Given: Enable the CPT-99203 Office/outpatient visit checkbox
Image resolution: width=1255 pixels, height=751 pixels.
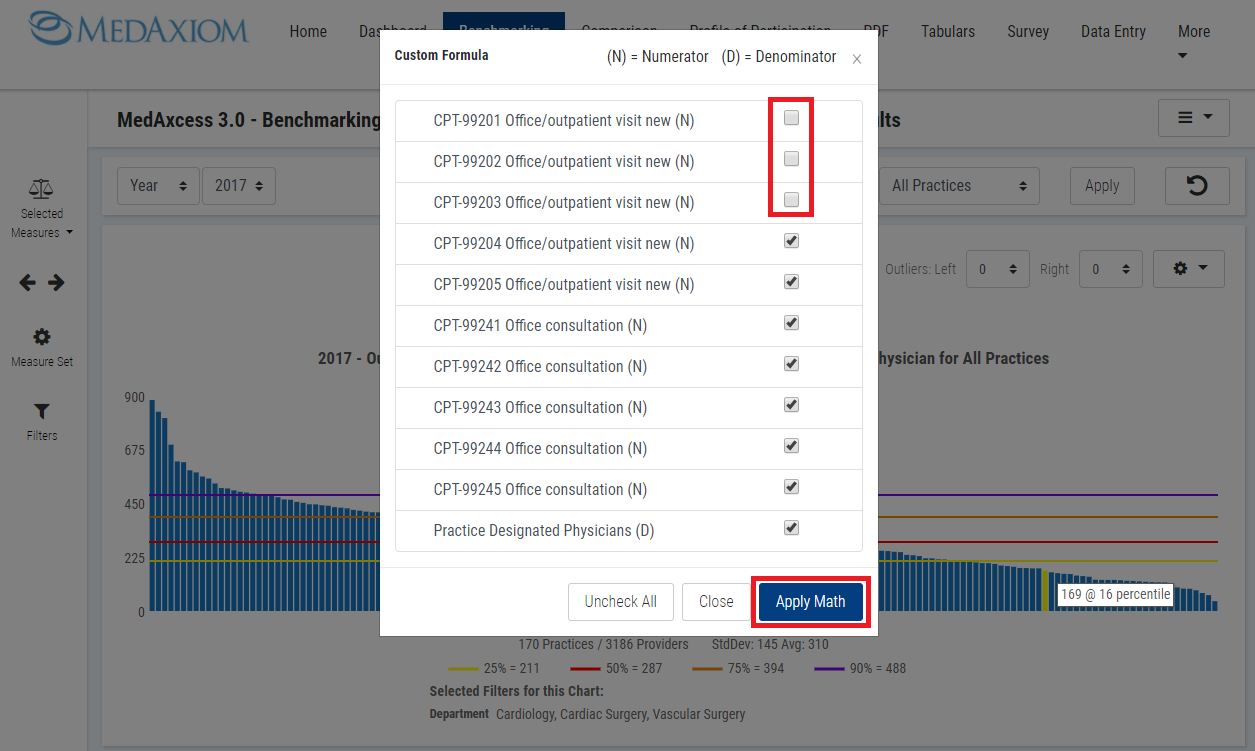Looking at the screenshot, I should coord(791,200).
